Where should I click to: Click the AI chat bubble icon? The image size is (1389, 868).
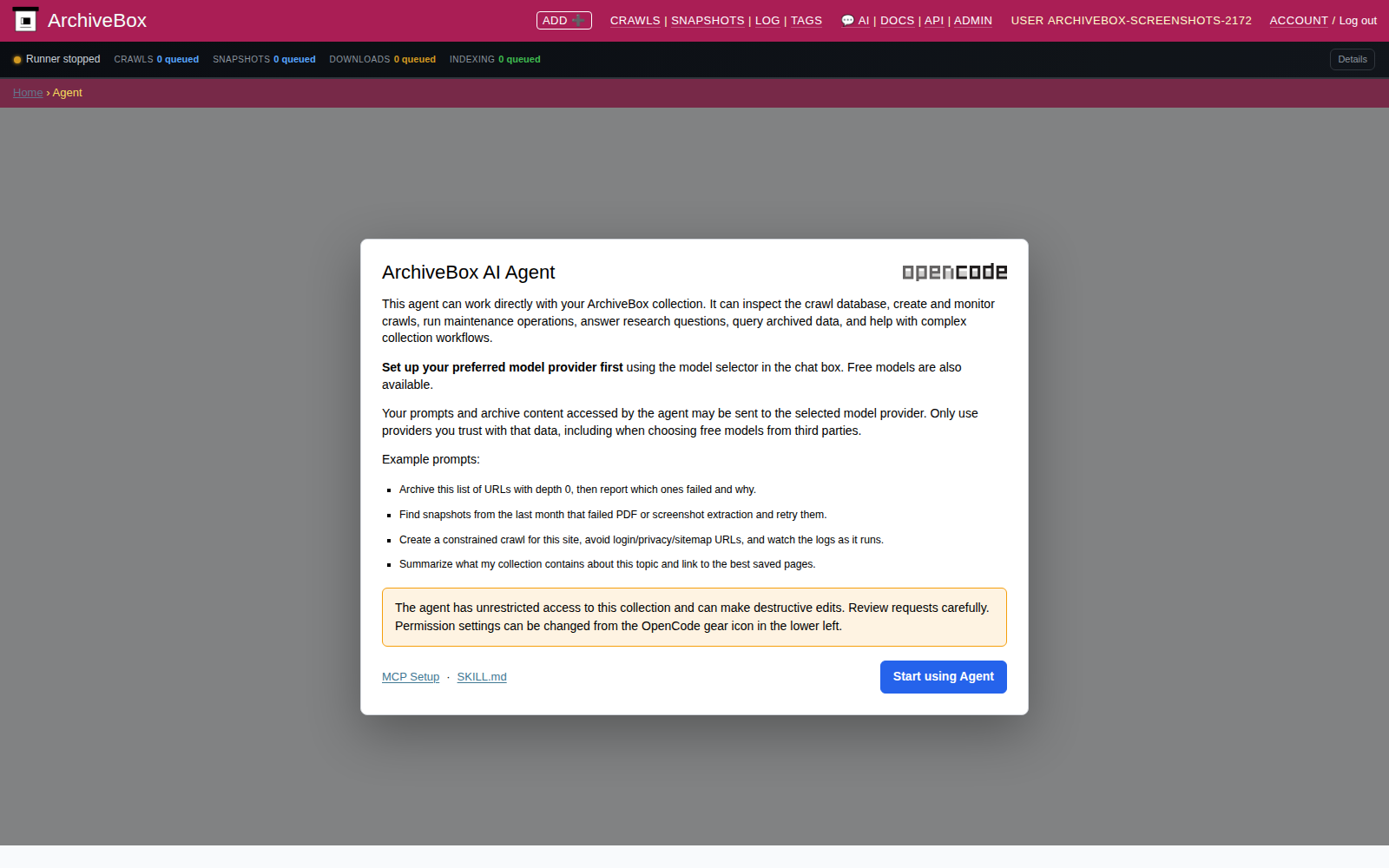(847, 21)
